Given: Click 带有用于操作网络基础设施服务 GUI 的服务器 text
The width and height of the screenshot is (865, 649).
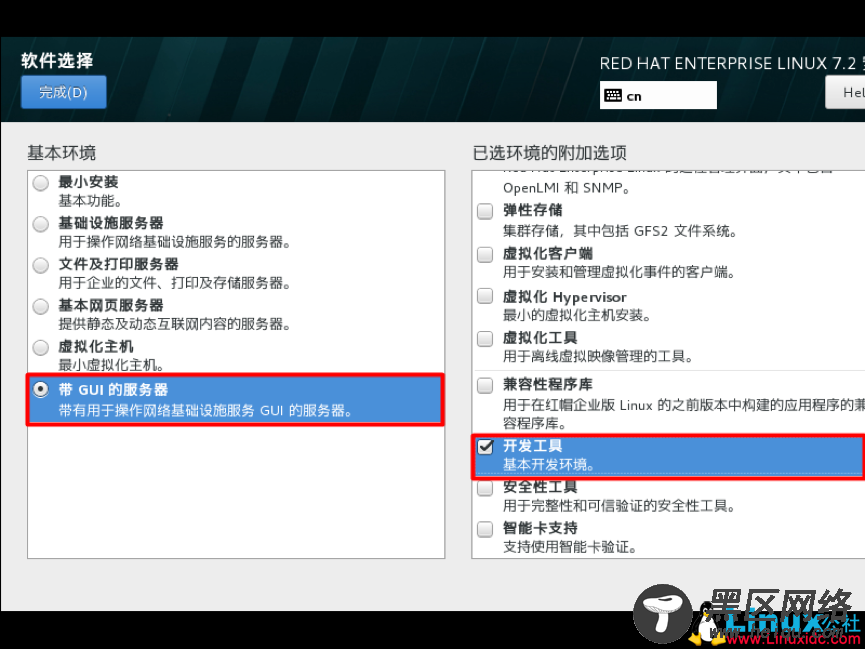Looking at the screenshot, I should (x=205, y=411).
